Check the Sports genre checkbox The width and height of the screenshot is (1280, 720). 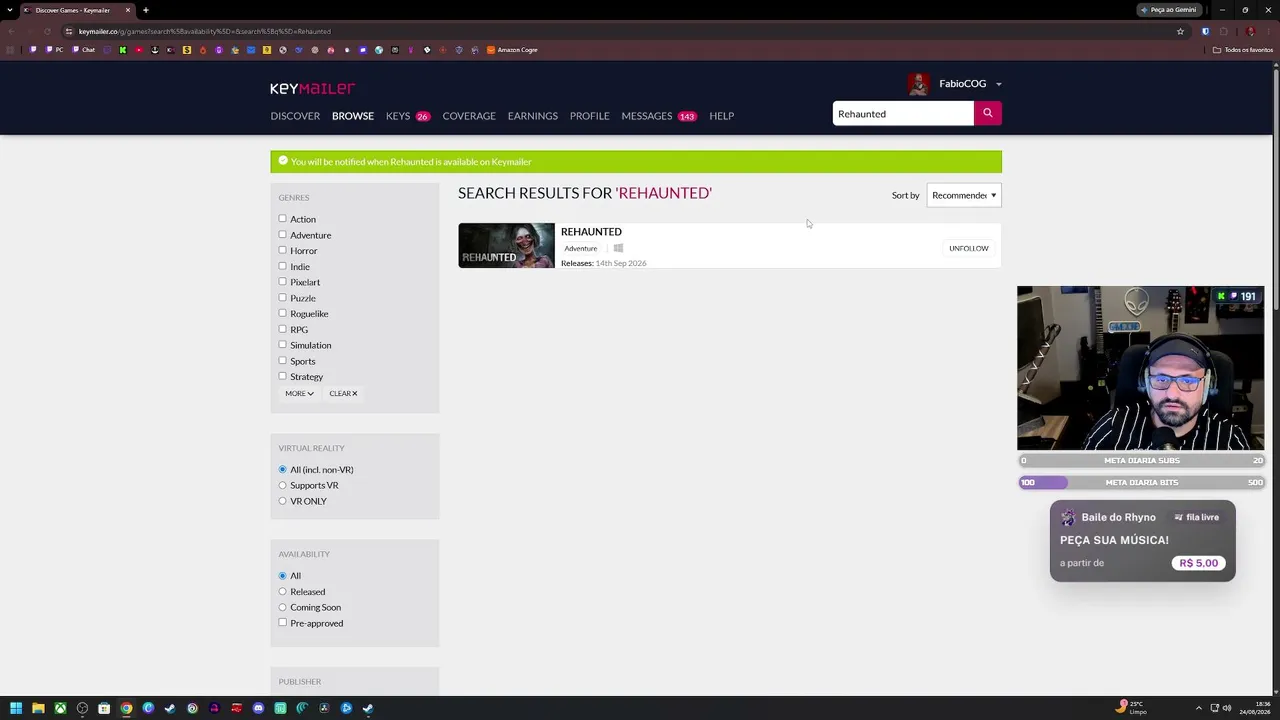(x=282, y=360)
